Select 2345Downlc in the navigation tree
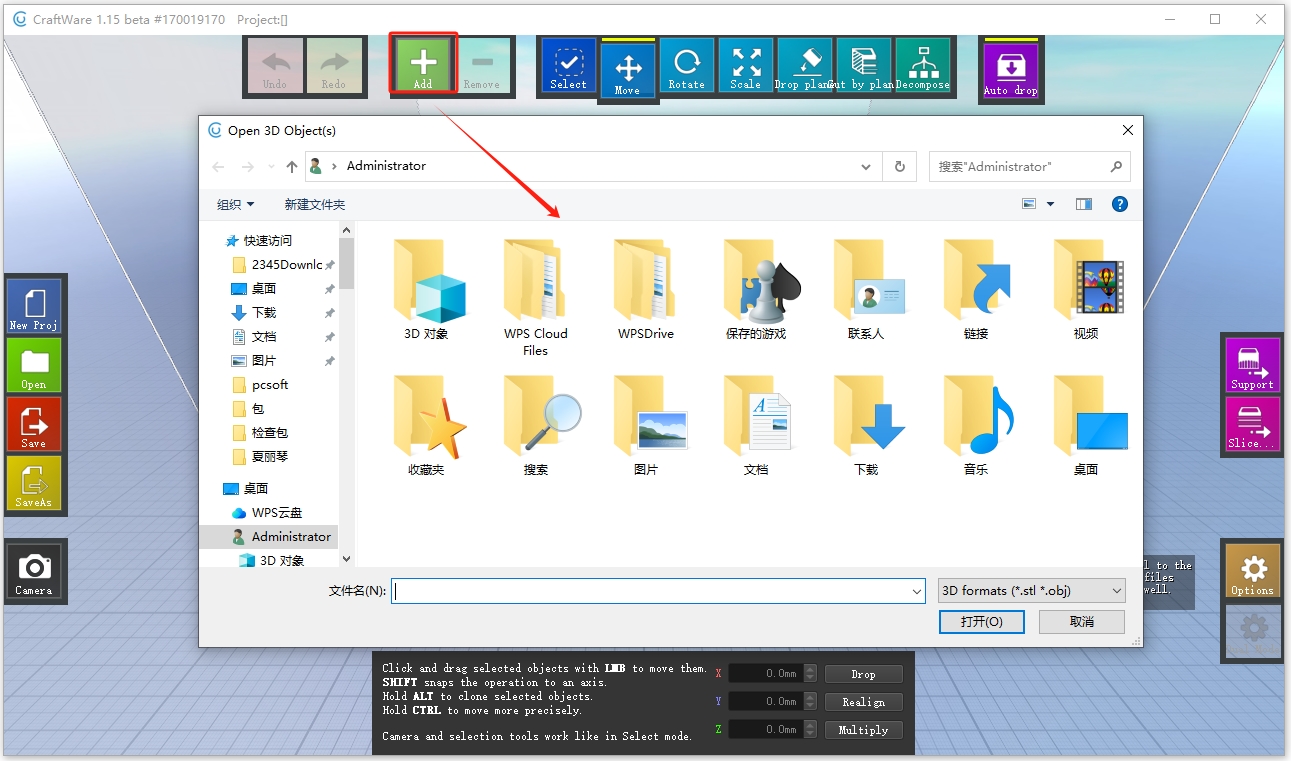This screenshot has height=761, width=1291. [287, 265]
